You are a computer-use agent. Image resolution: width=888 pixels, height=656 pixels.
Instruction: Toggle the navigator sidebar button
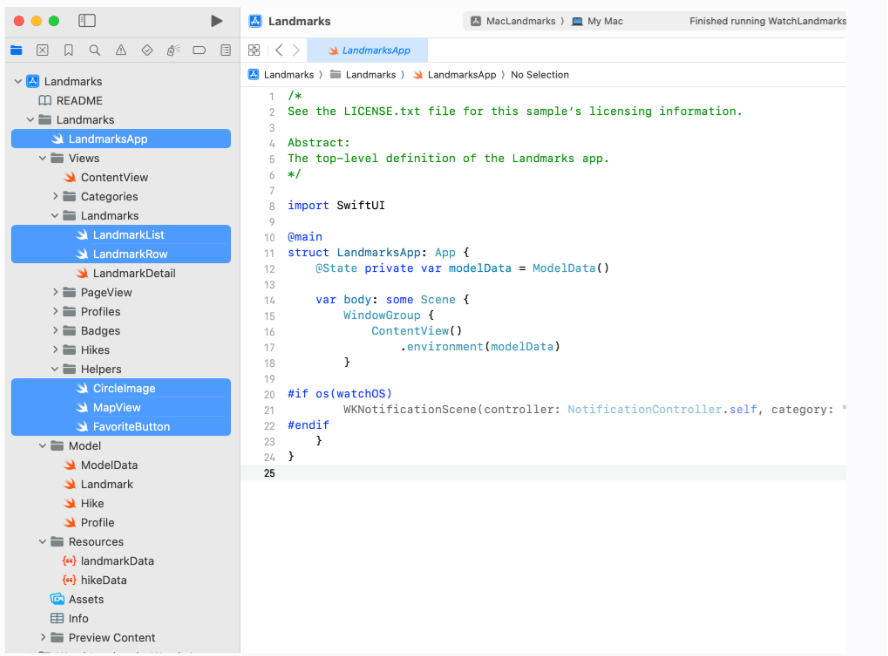click(87, 21)
